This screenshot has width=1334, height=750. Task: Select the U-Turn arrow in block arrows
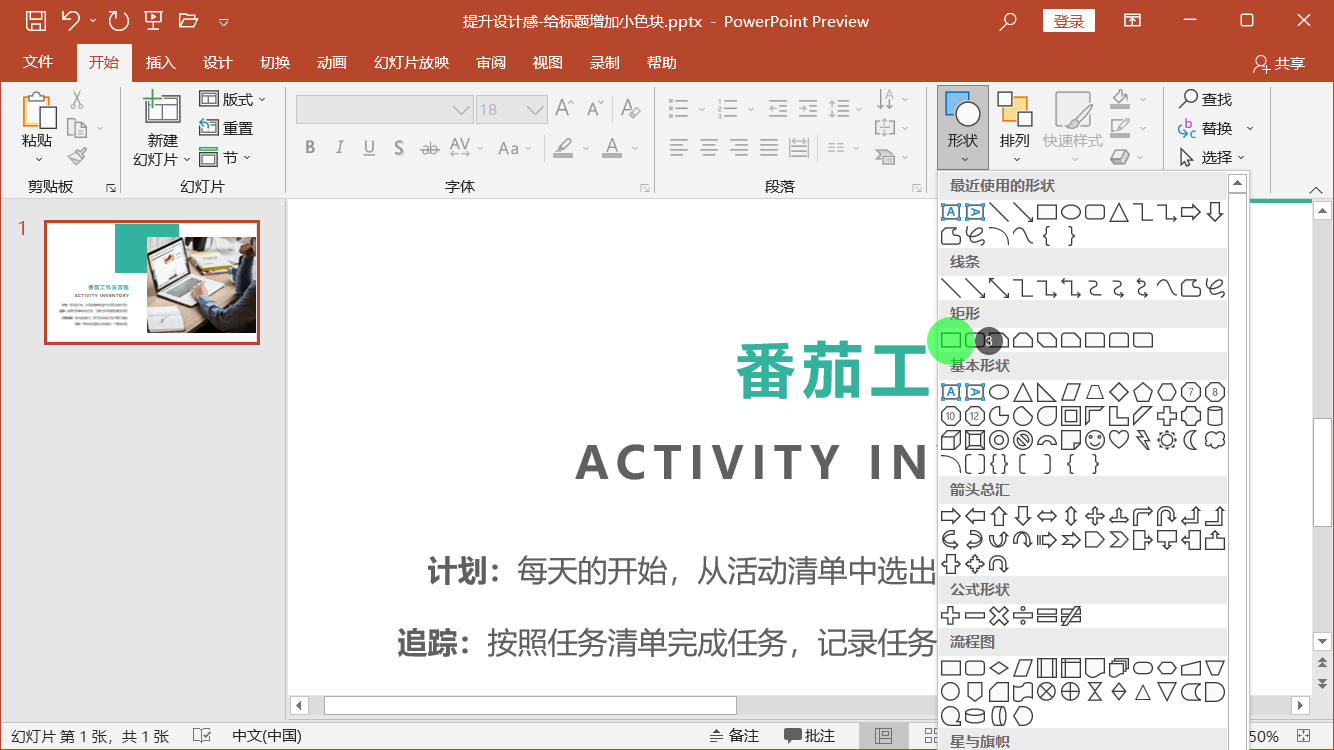1167,516
